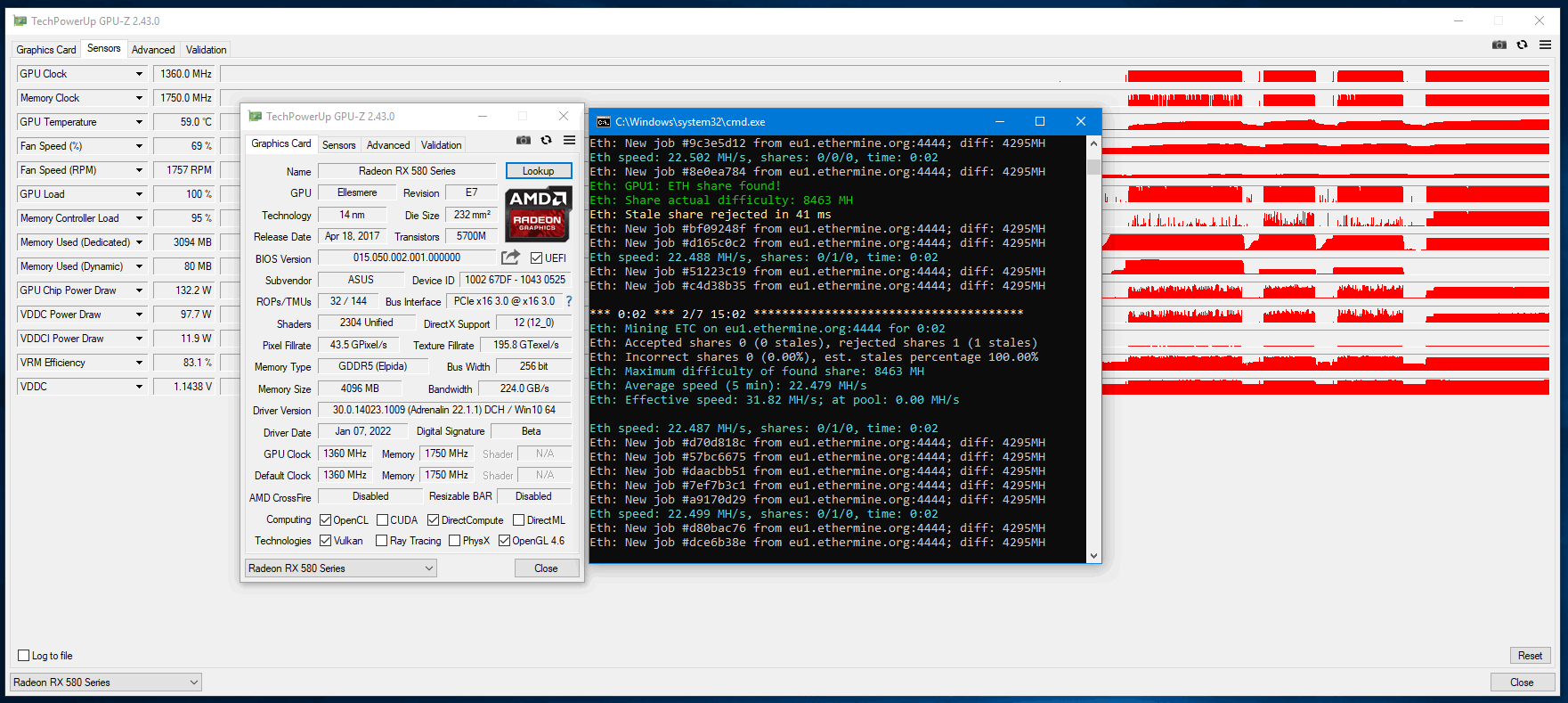This screenshot has width=1568, height=703.
Task: Click the GPU name field Radeon RX 580 Series
Action: (x=407, y=171)
